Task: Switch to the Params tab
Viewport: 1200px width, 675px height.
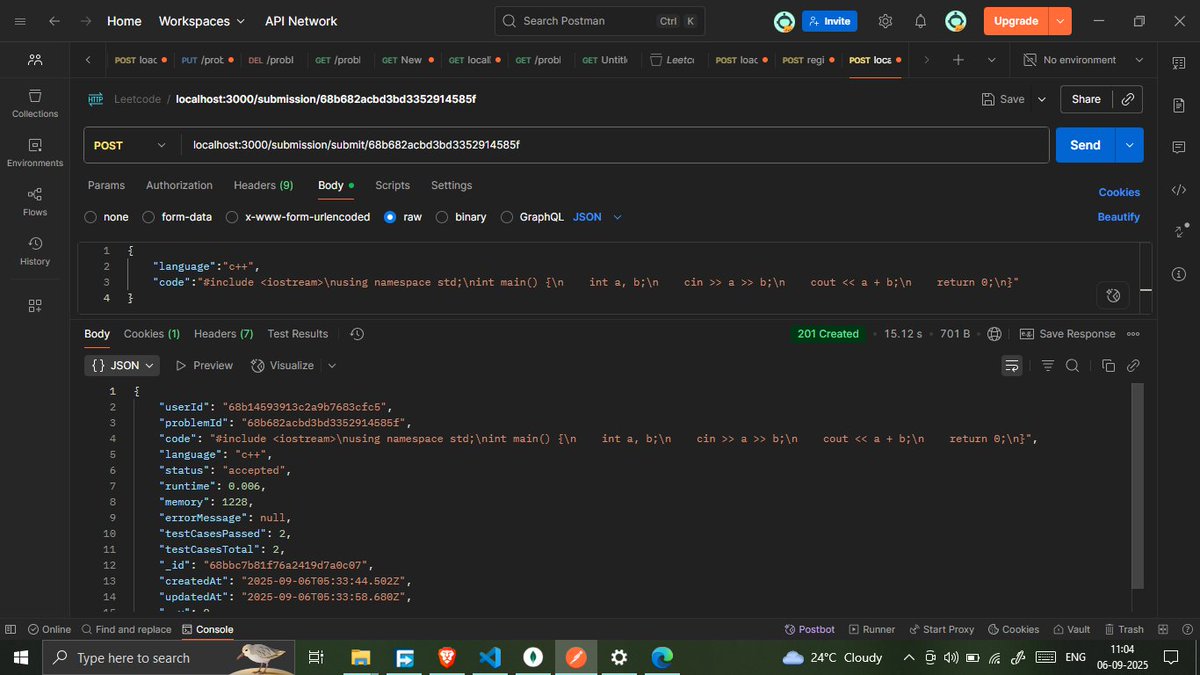Action: (x=106, y=186)
